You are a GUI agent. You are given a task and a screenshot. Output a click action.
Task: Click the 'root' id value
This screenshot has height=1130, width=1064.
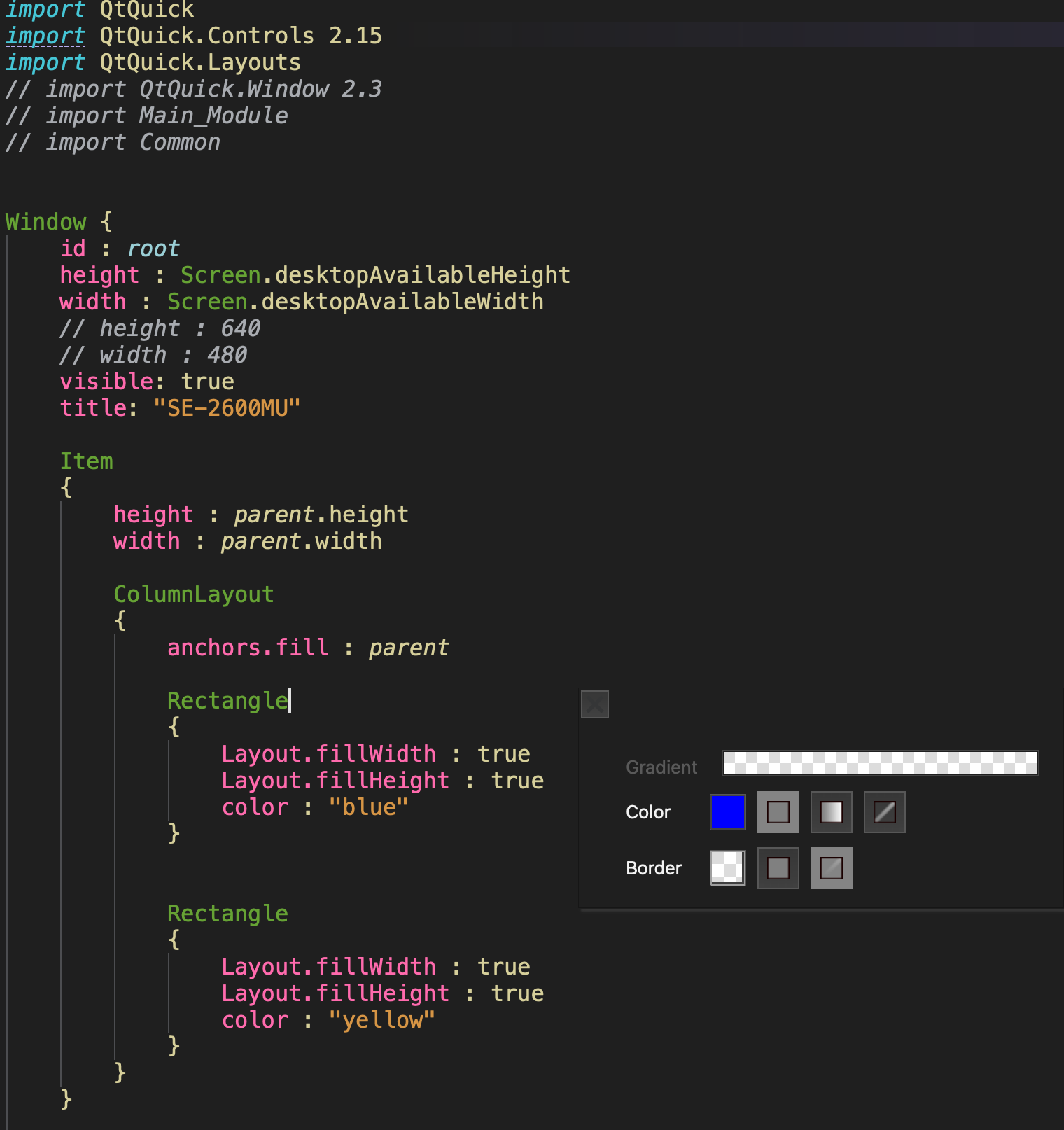[153, 249]
